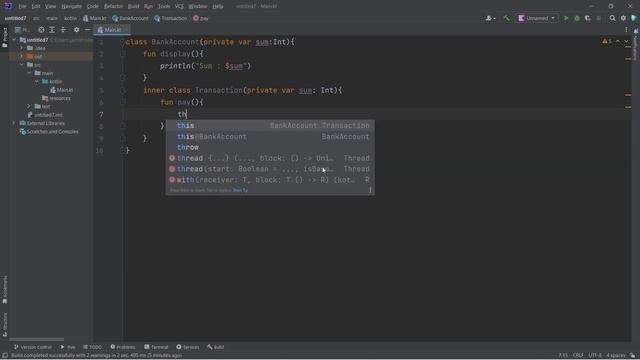This screenshot has height=360, width=640.
Task: Click the Notifications side stripe button
Action: pos(636,45)
